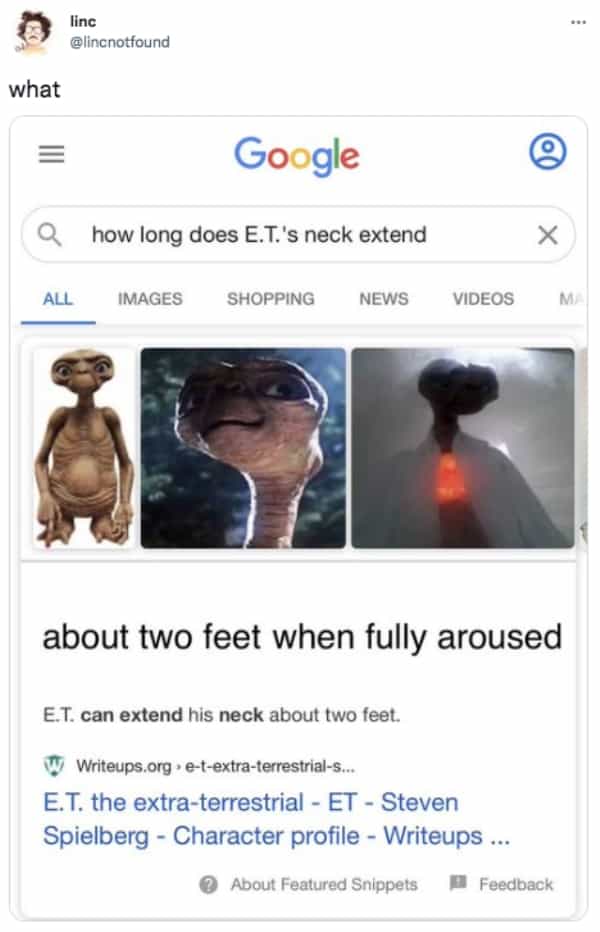Open the glowing heart E.T. image
The height and width of the screenshot is (932, 600).
pyautogui.click(x=463, y=448)
